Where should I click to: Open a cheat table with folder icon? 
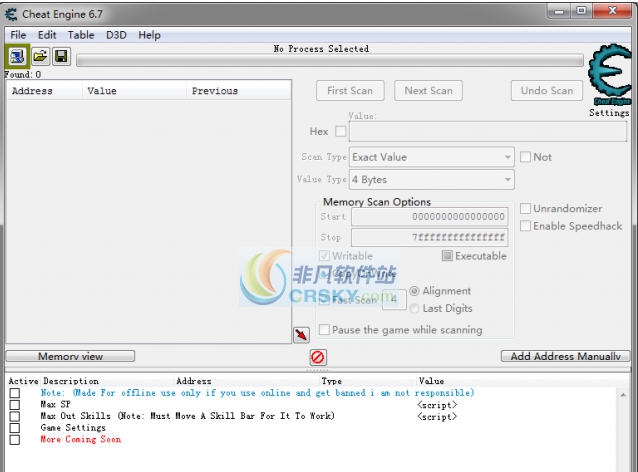coord(40,56)
